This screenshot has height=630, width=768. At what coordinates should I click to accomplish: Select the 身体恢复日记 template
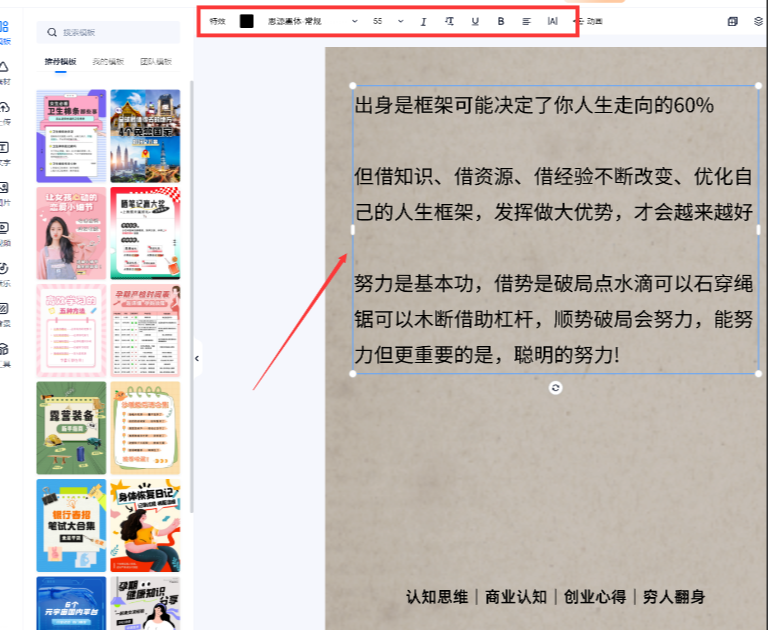click(x=145, y=526)
